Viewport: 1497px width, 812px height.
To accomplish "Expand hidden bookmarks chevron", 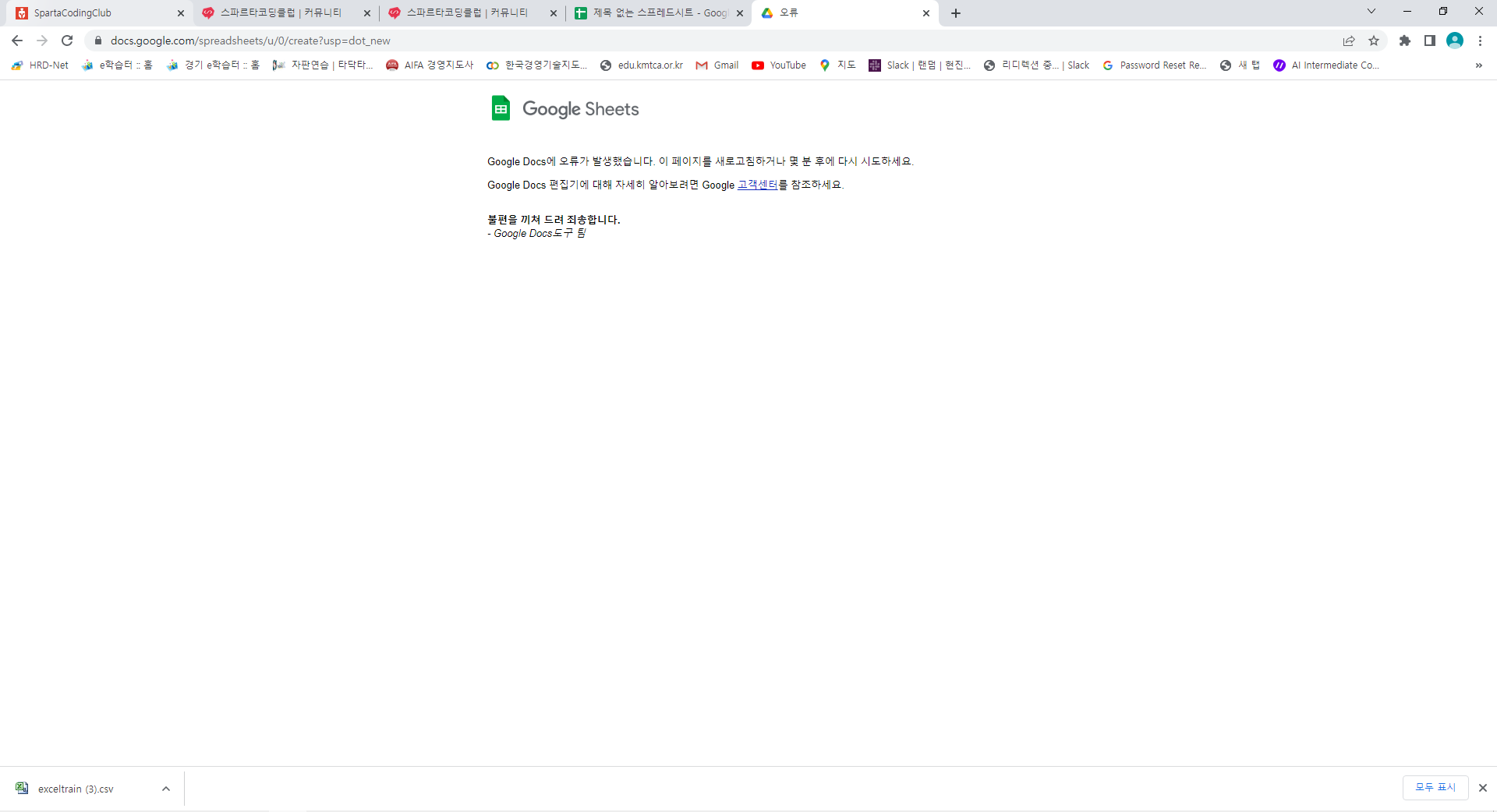I will point(1478,65).
